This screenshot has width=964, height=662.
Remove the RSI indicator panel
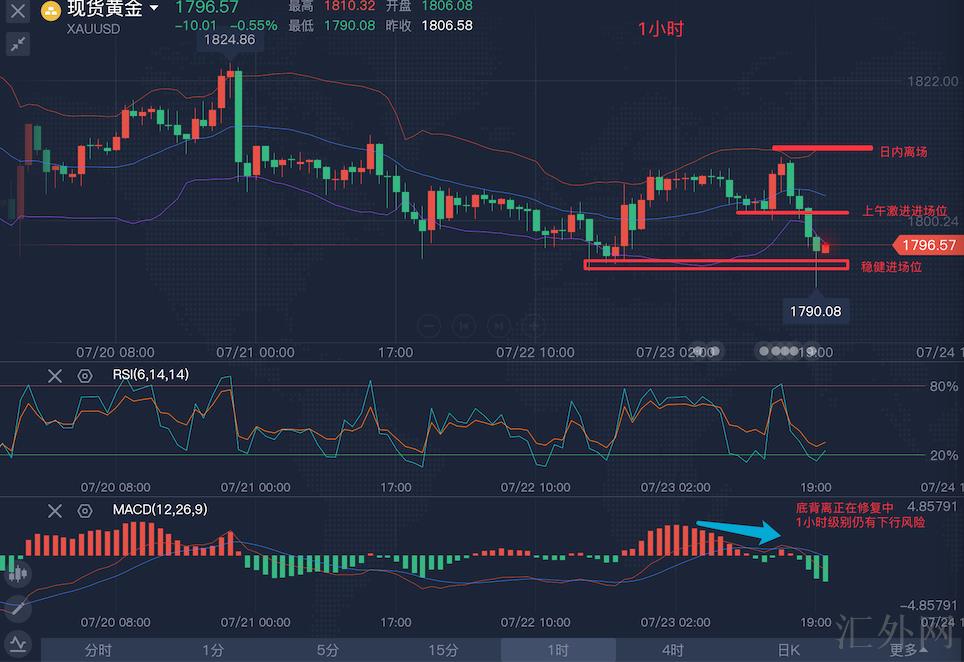coord(55,375)
